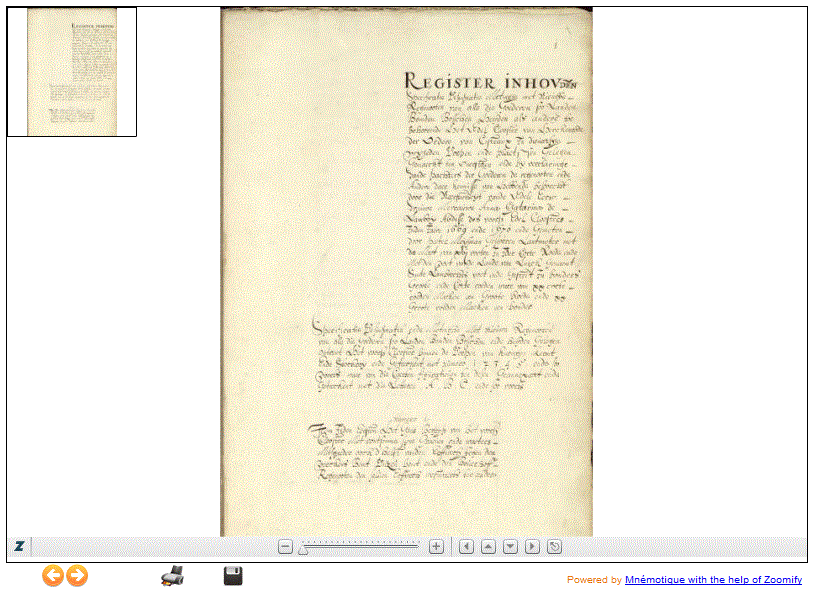Viewport: 817px width, 603px height.
Task: Print the document using printer icon
Action: tap(172, 575)
